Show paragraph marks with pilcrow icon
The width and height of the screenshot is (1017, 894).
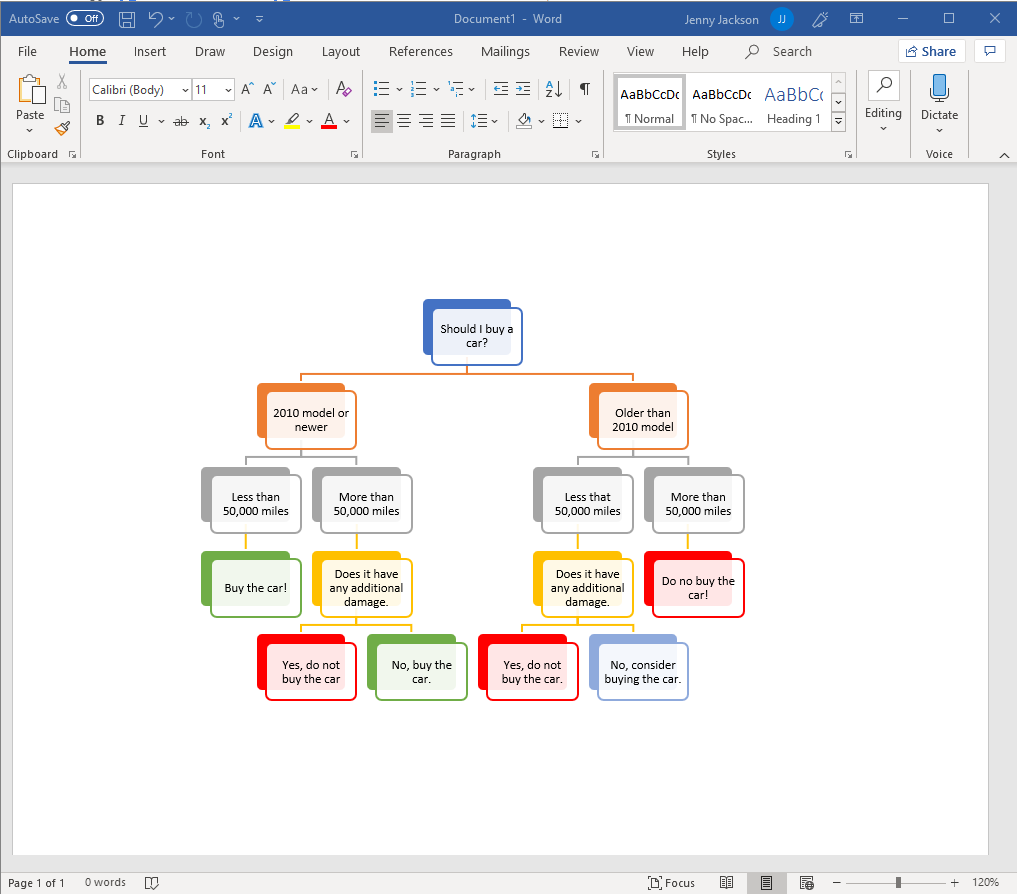click(x=584, y=90)
